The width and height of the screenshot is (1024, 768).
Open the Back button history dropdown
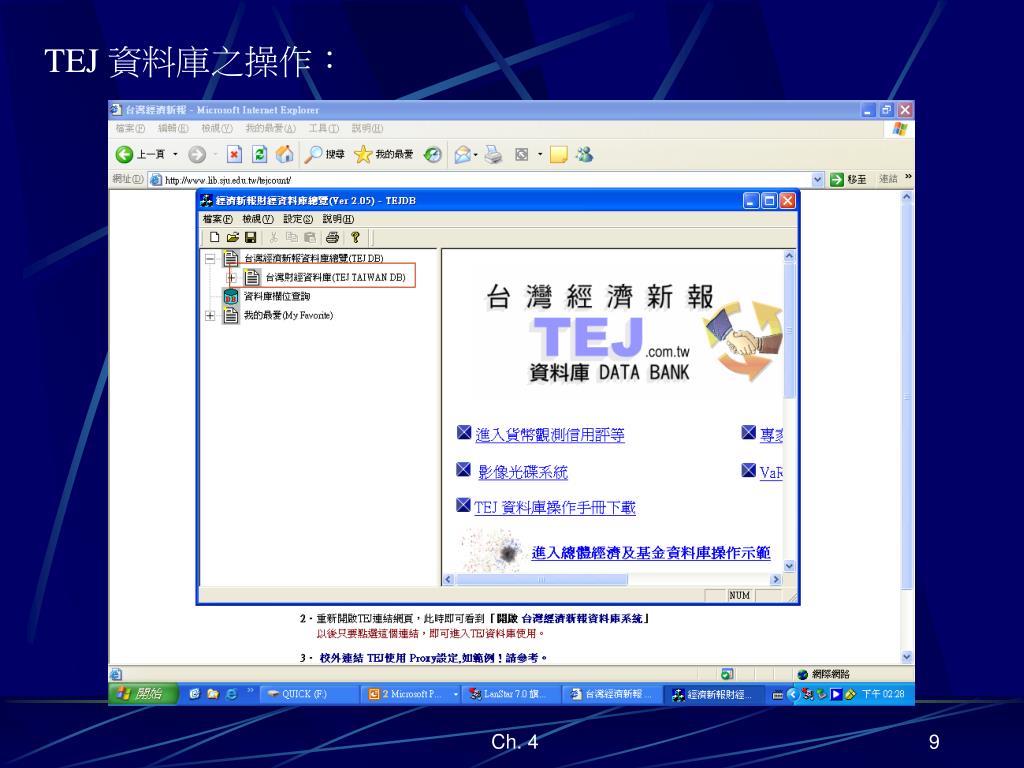click(175, 155)
